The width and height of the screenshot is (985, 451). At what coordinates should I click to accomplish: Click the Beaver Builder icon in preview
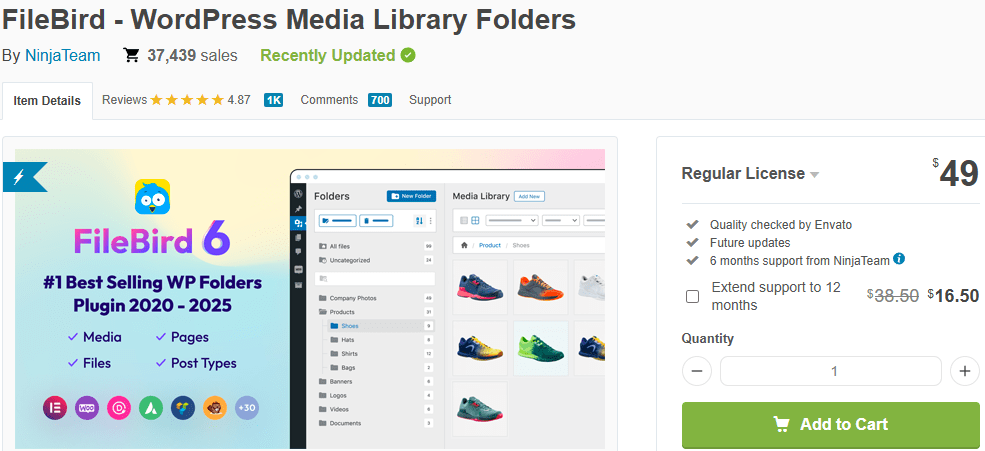(215, 408)
